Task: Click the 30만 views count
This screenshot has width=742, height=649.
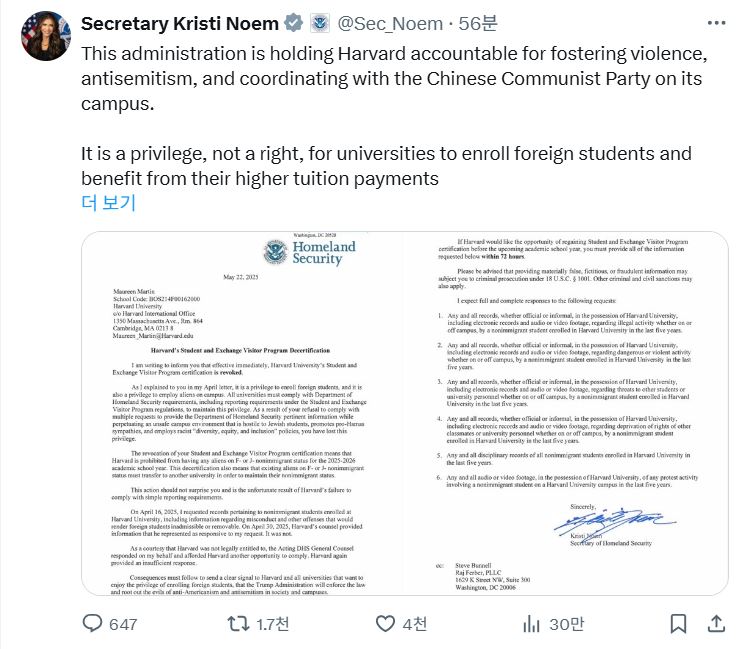Action: click(566, 624)
